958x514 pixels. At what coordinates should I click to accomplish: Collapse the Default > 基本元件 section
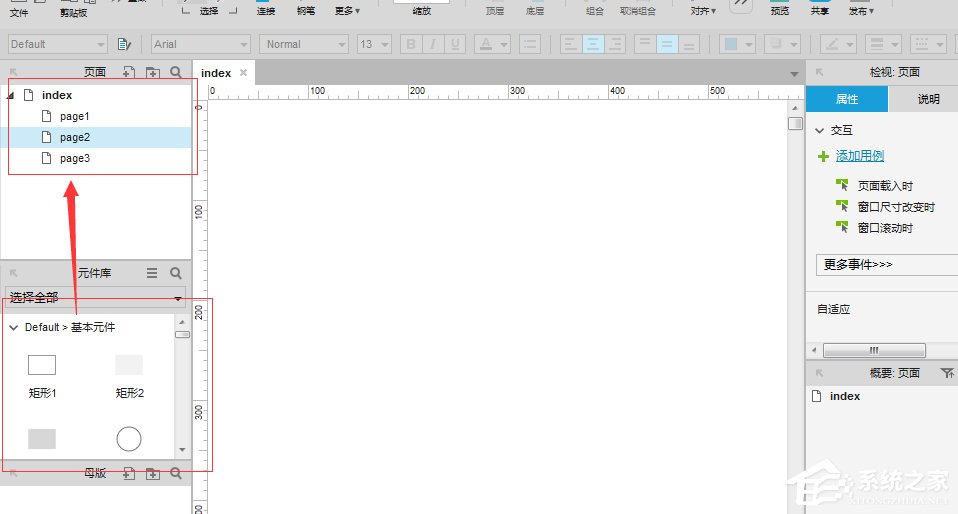point(13,327)
